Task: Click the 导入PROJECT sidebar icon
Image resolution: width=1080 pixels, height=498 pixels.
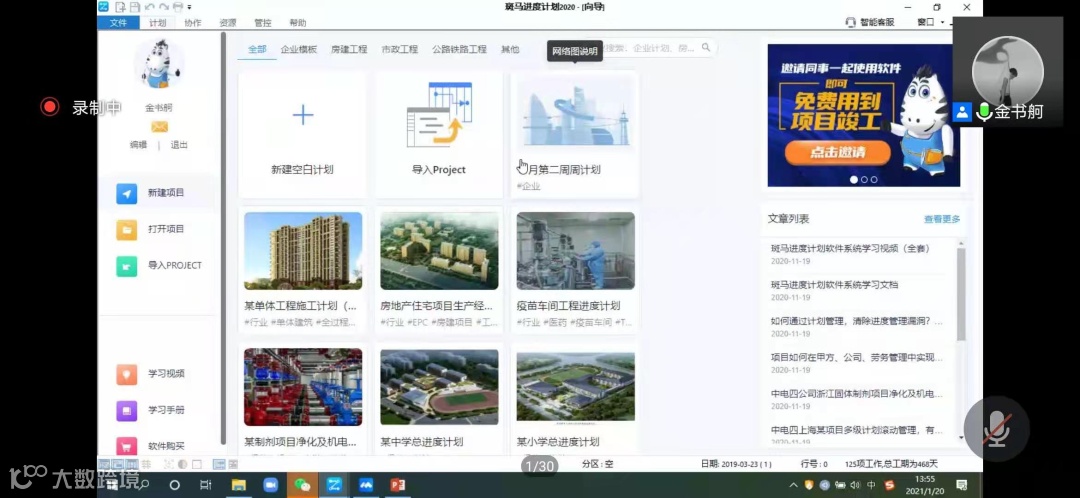Action: click(x=127, y=266)
